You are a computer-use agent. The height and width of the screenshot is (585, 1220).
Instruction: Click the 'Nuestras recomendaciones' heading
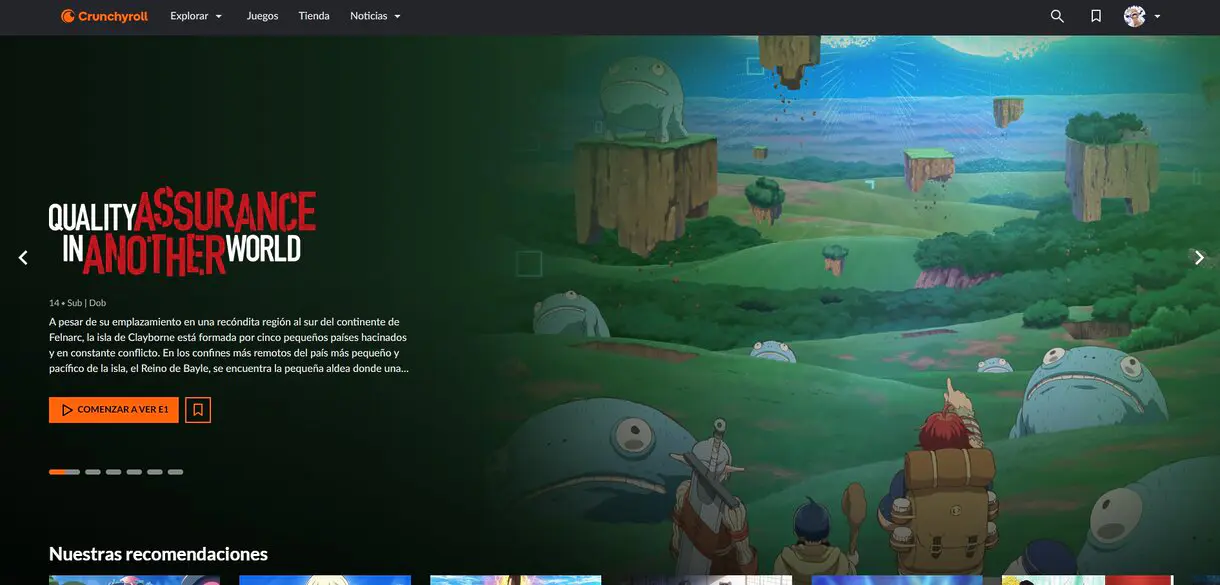158,554
